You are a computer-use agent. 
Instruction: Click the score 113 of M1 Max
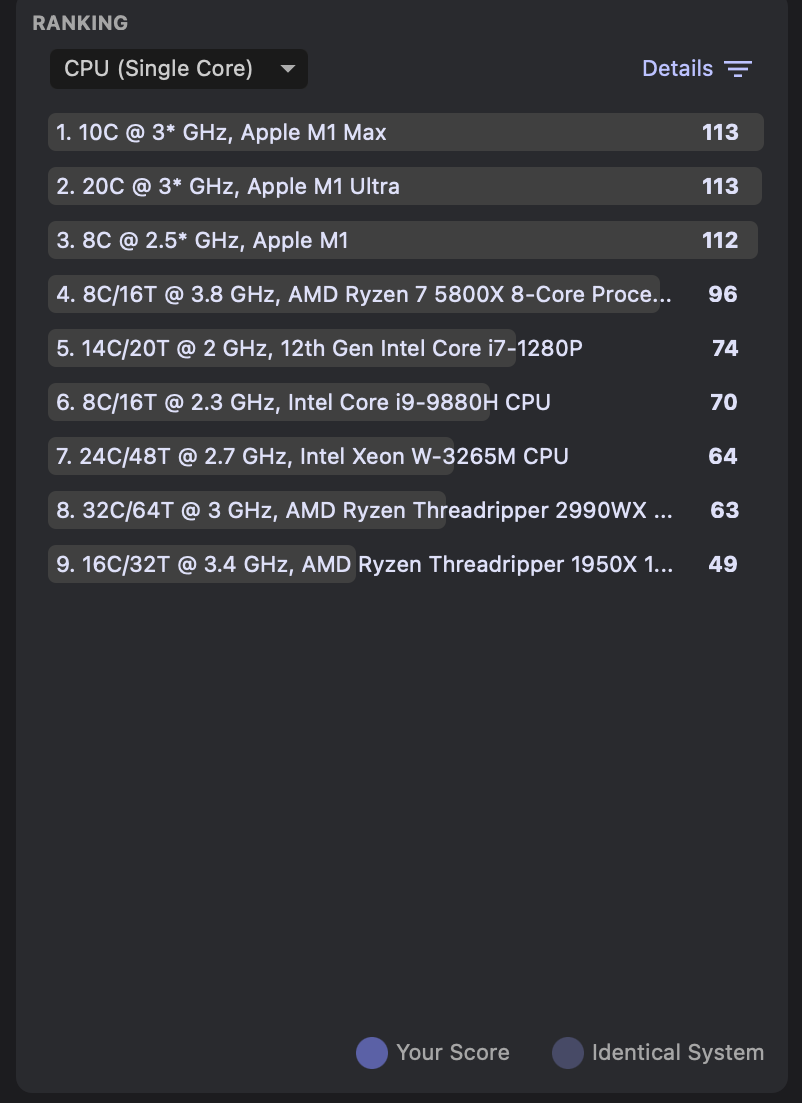point(720,132)
